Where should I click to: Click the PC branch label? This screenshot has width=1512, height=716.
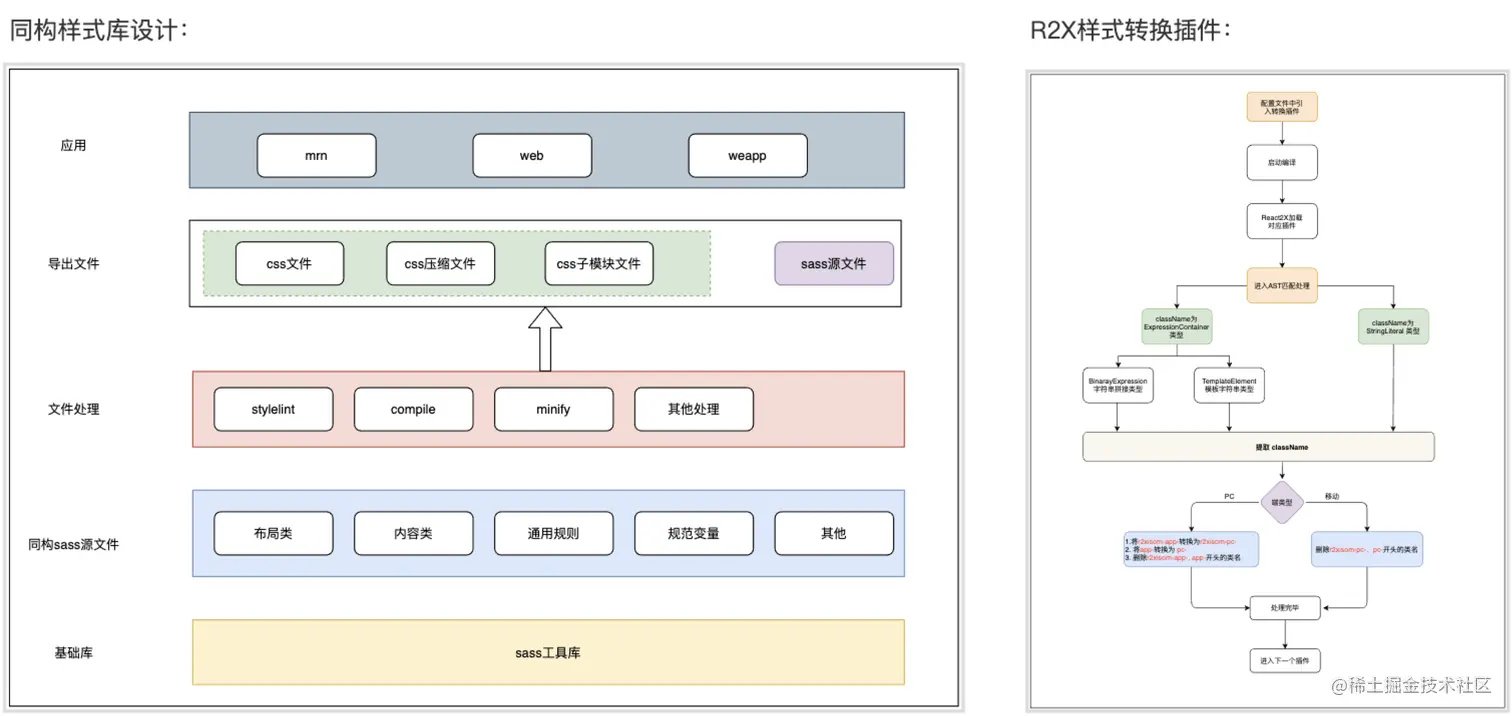pos(1230,496)
